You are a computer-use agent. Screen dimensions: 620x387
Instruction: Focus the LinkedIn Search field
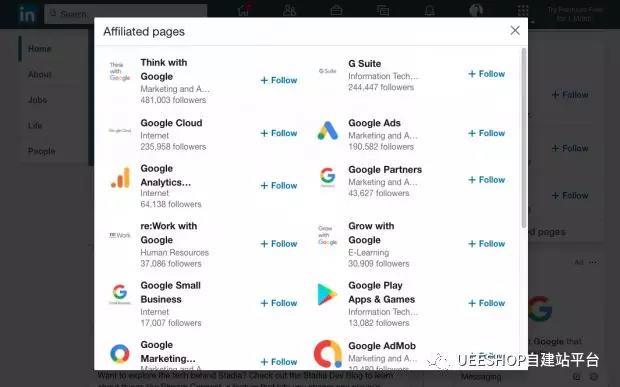[x=126, y=14]
